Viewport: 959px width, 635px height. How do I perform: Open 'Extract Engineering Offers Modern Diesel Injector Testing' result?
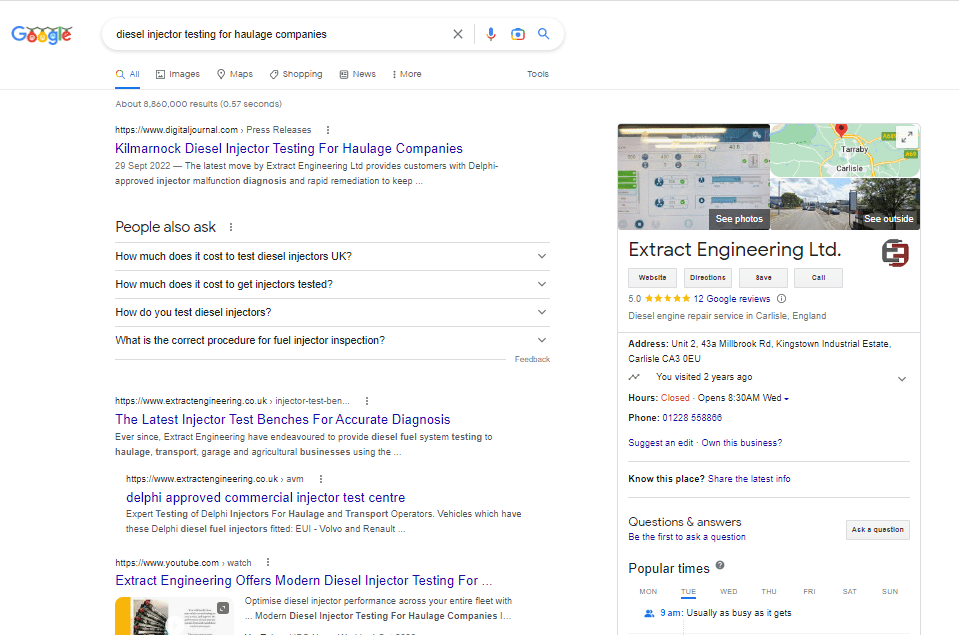[303, 581]
